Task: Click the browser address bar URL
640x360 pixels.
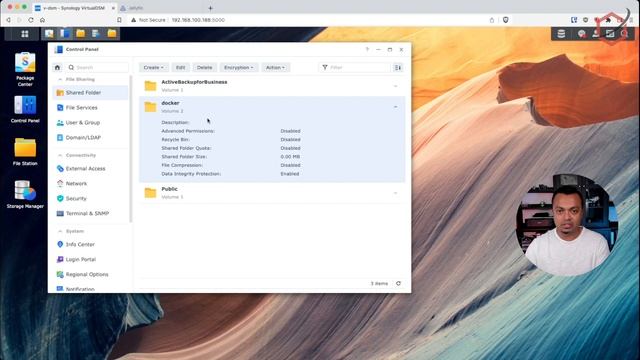Action: (198, 20)
